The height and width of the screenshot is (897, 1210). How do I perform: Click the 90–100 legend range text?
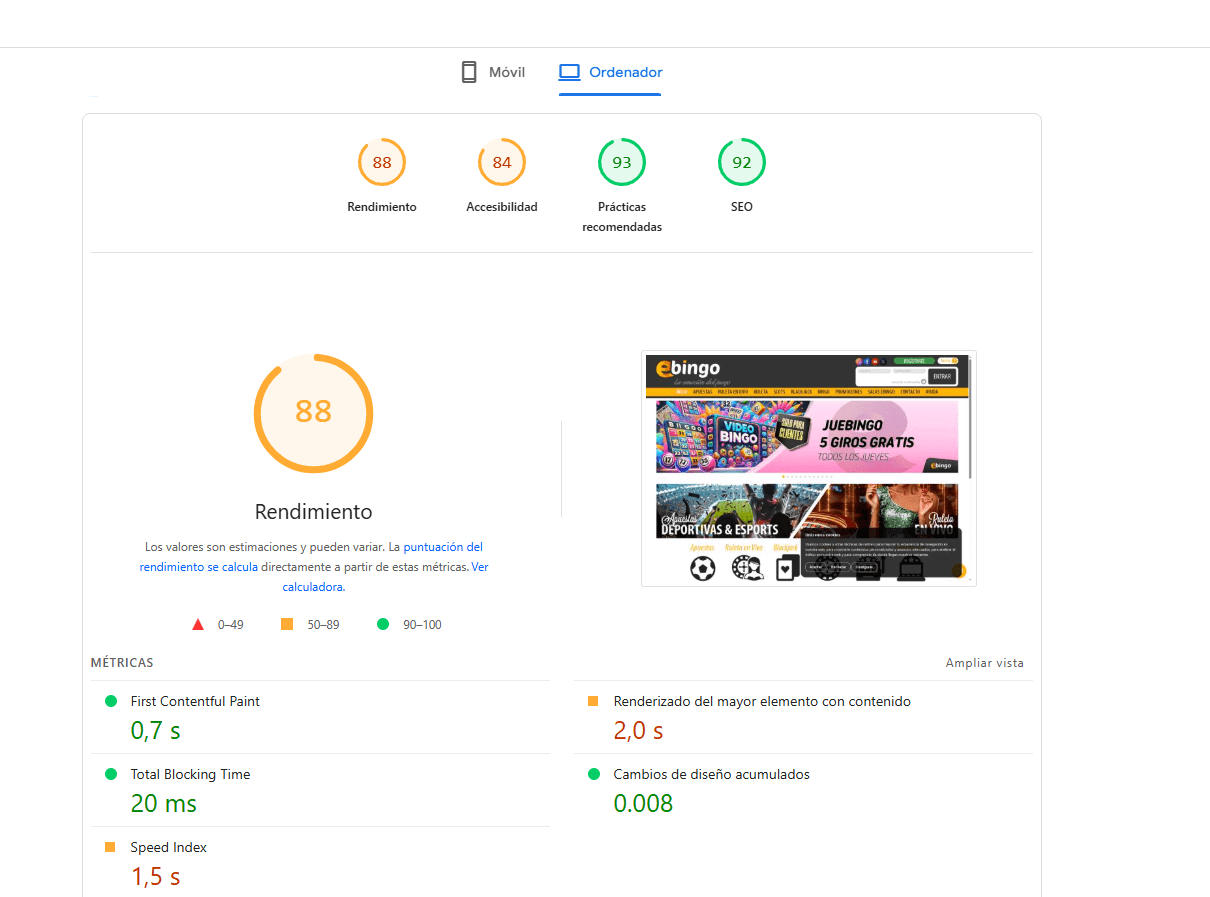click(x=422, y=625)
